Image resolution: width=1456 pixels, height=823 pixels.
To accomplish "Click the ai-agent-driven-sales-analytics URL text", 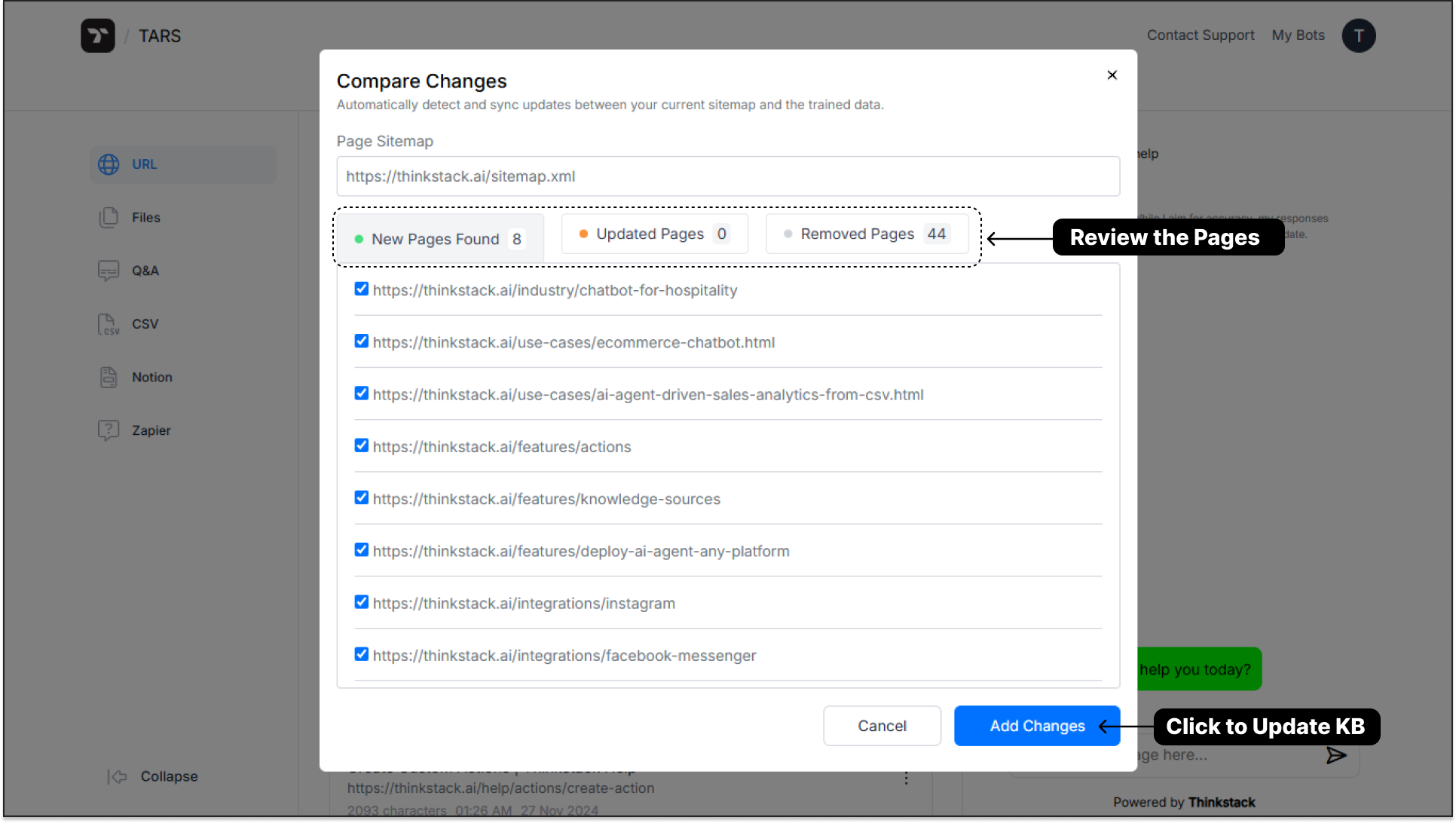I will 648,394.
